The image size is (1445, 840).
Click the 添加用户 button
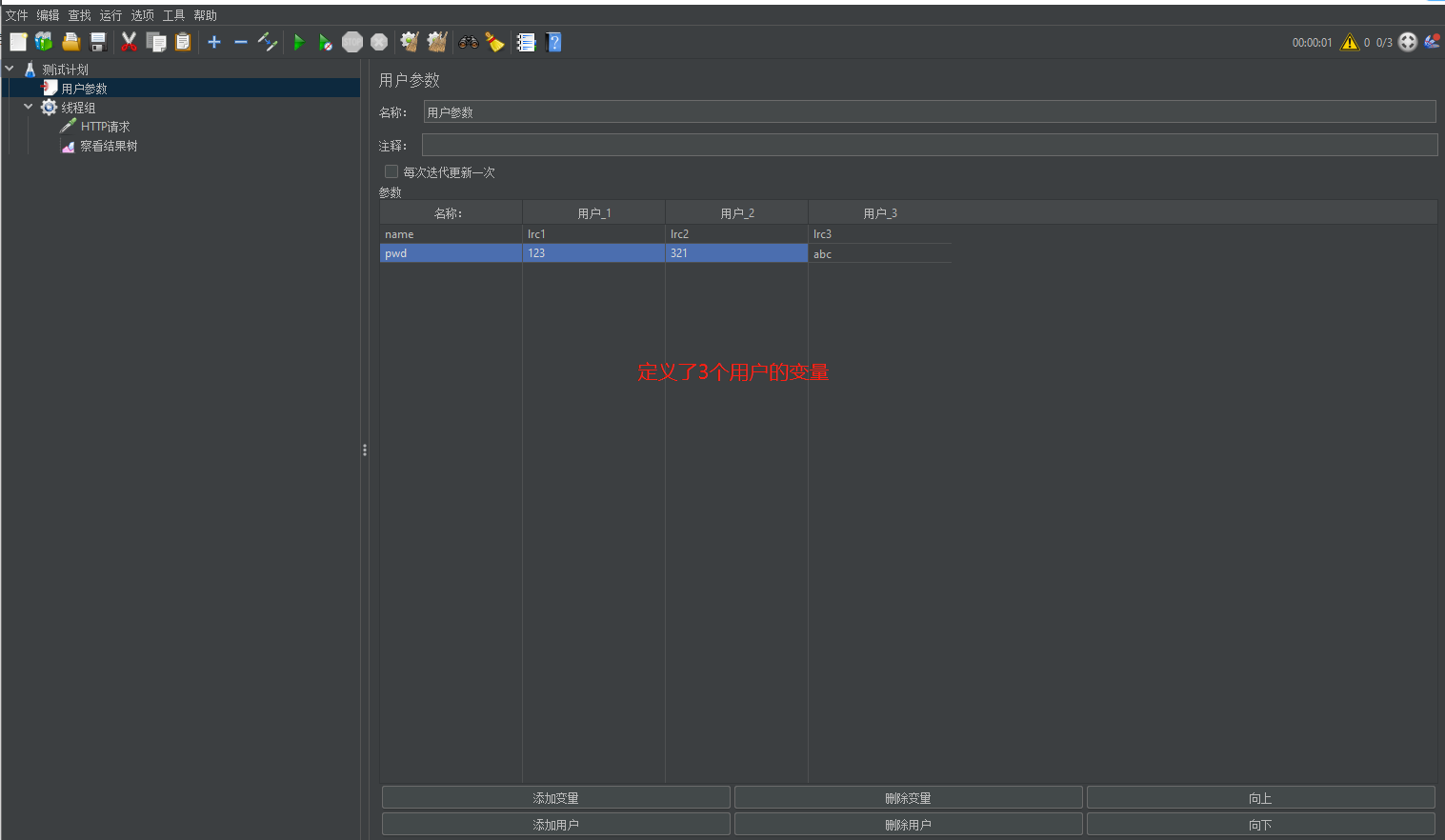click(556, 825)
